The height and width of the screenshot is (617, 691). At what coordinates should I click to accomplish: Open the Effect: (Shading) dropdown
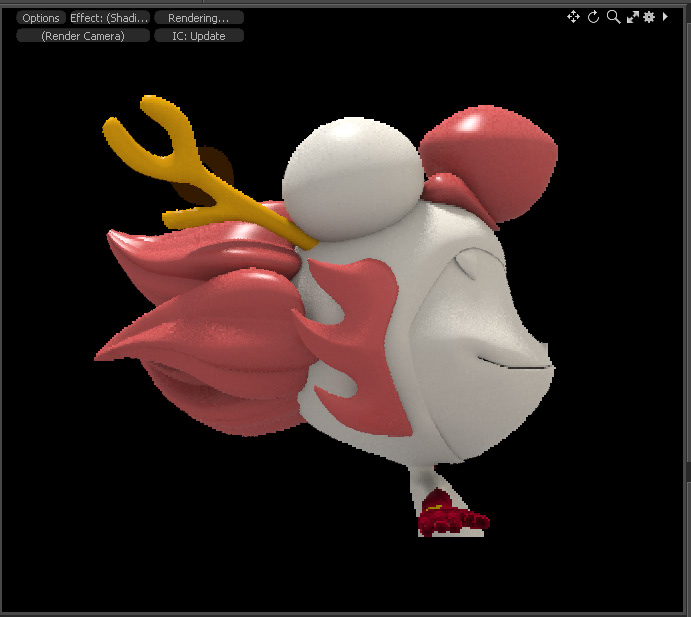(110, 18)
